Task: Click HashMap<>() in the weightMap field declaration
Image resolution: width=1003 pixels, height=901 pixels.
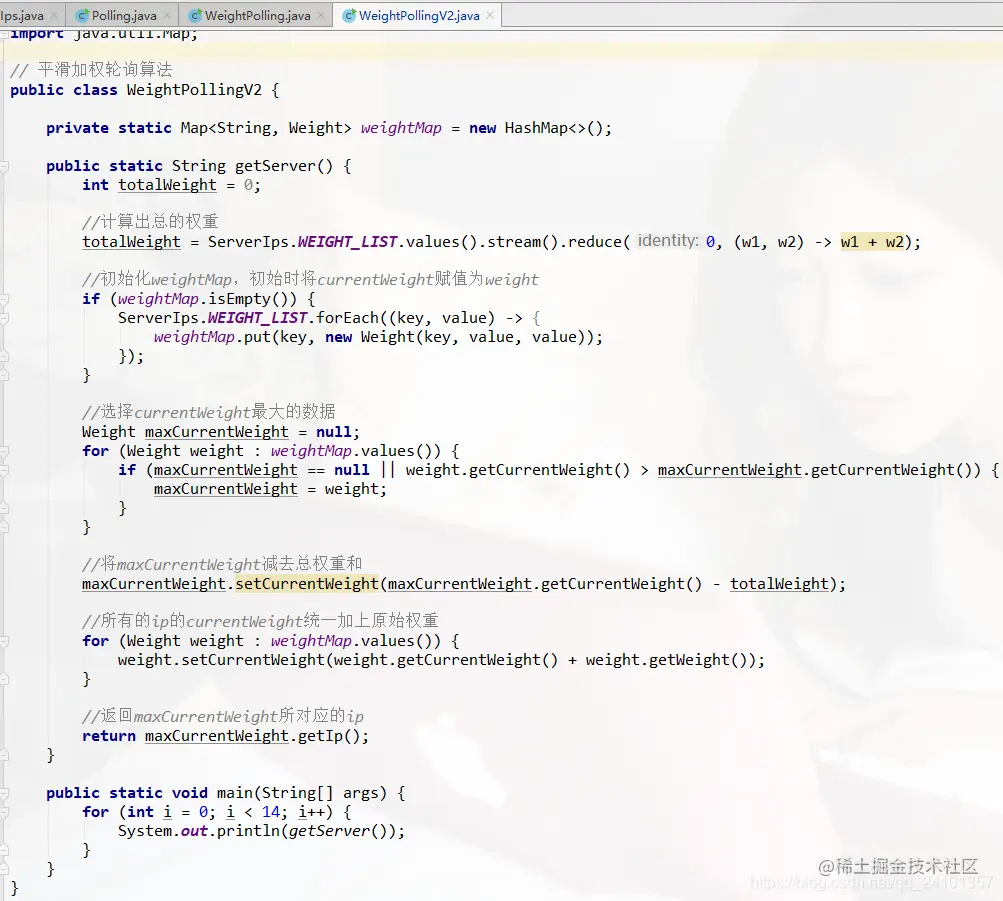Action: coord(553,128)
